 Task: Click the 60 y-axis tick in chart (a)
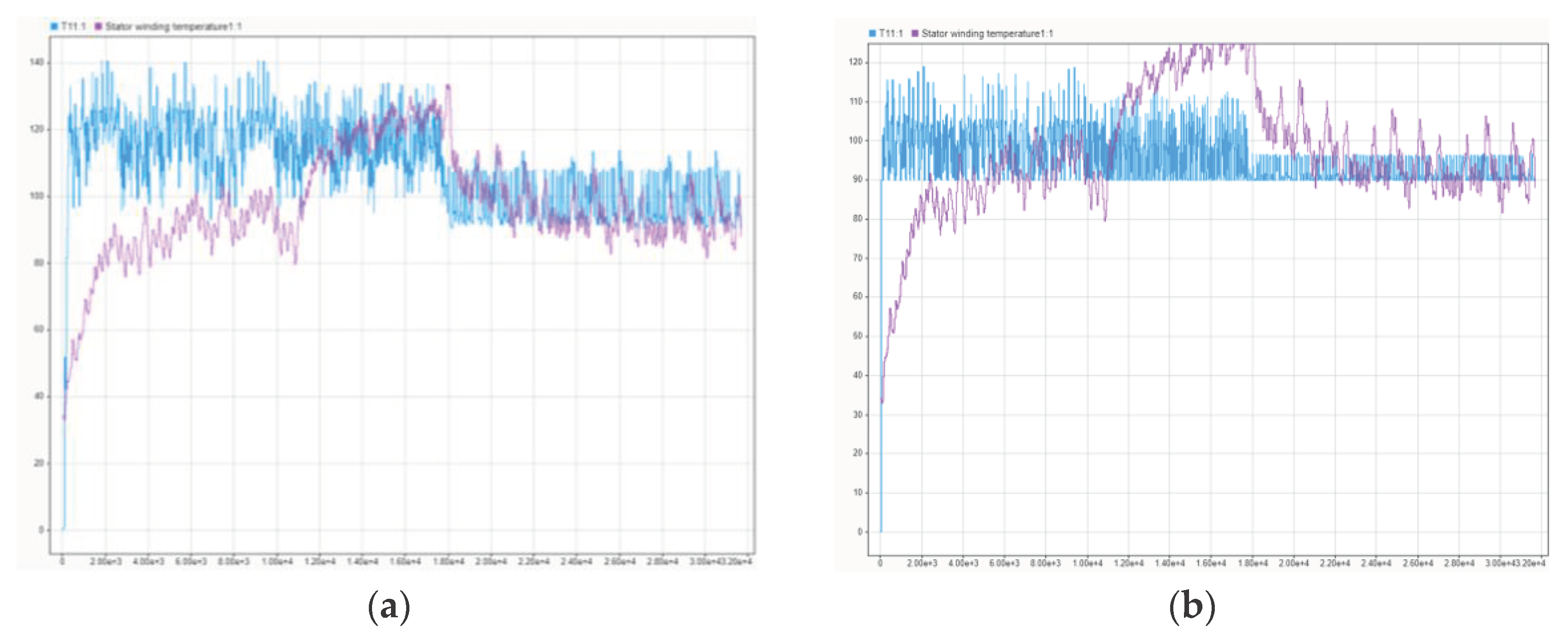[39, 329]
